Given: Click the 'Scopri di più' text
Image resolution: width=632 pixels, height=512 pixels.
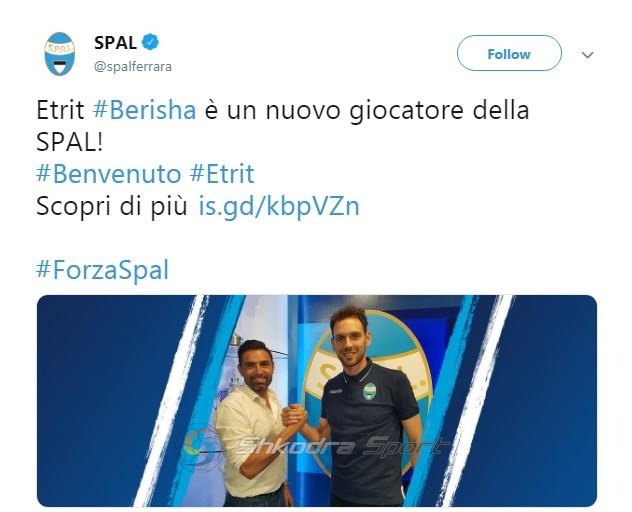Looking at the screenshot, I should pyautogui.click(x=112, y=207).
